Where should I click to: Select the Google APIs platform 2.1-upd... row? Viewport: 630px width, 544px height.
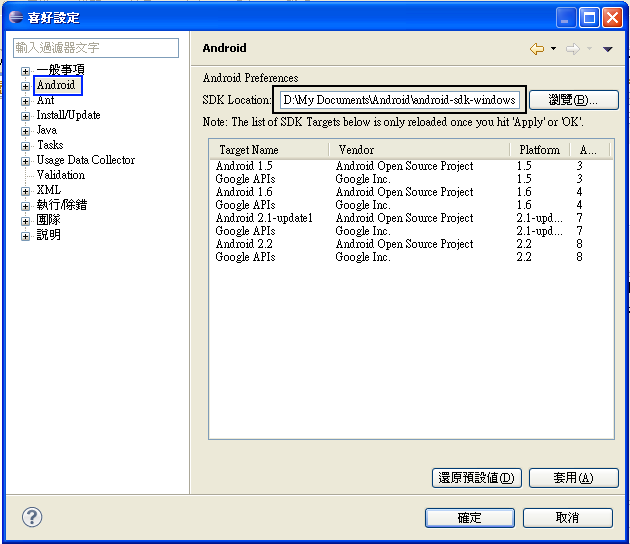(x=411, y=231)
